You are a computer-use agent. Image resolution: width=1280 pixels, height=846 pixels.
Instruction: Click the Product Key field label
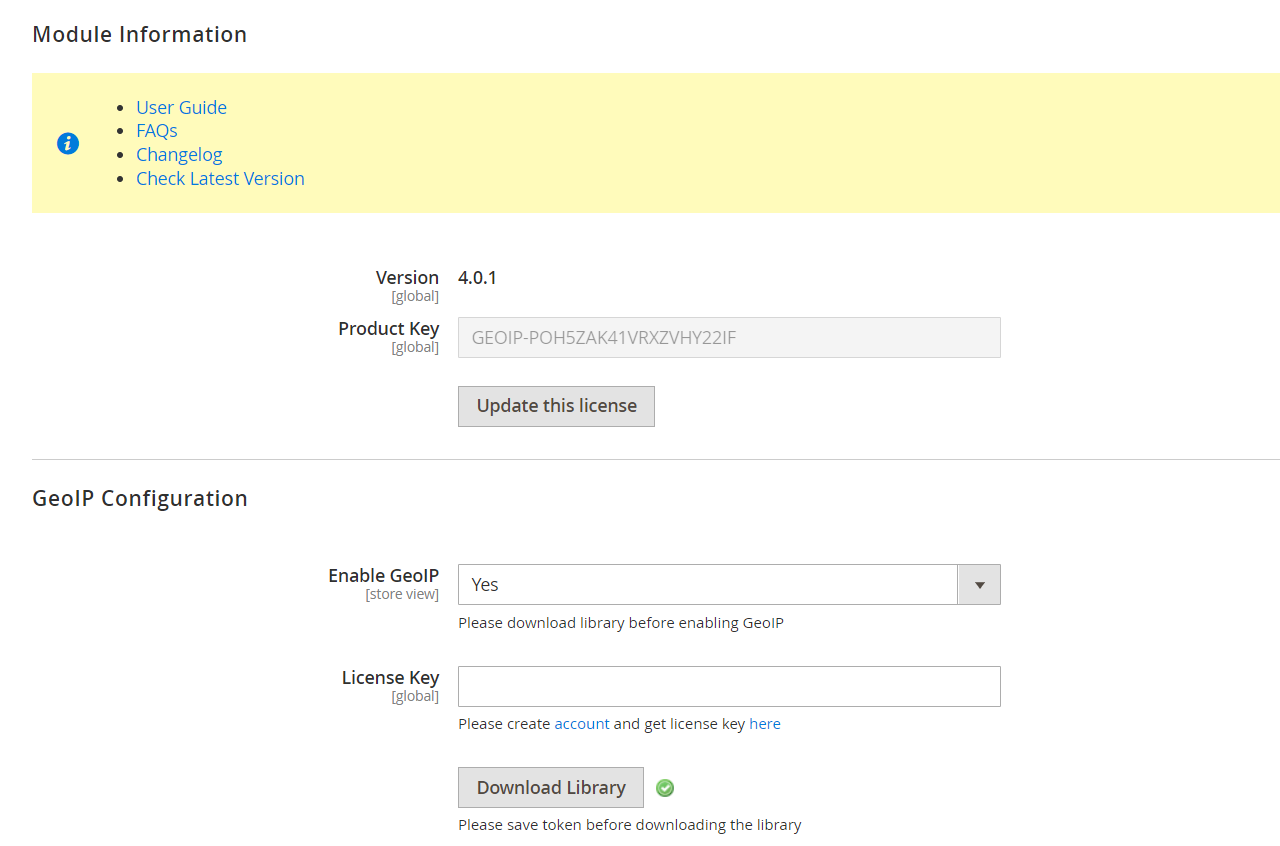388,329
